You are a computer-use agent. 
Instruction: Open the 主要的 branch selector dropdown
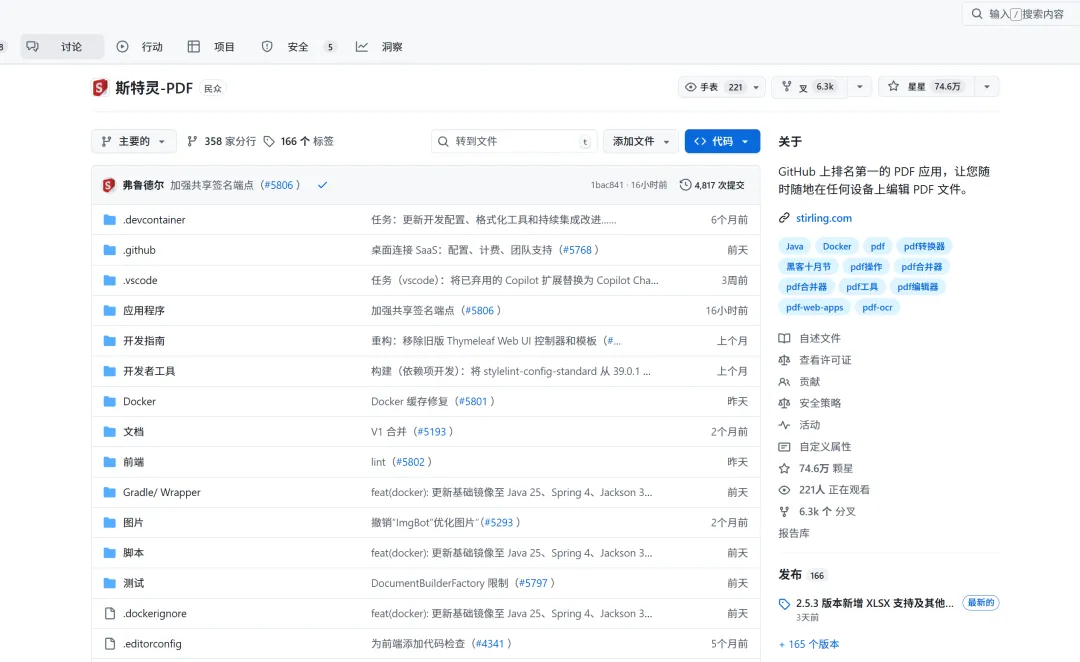tap(134, 141)
